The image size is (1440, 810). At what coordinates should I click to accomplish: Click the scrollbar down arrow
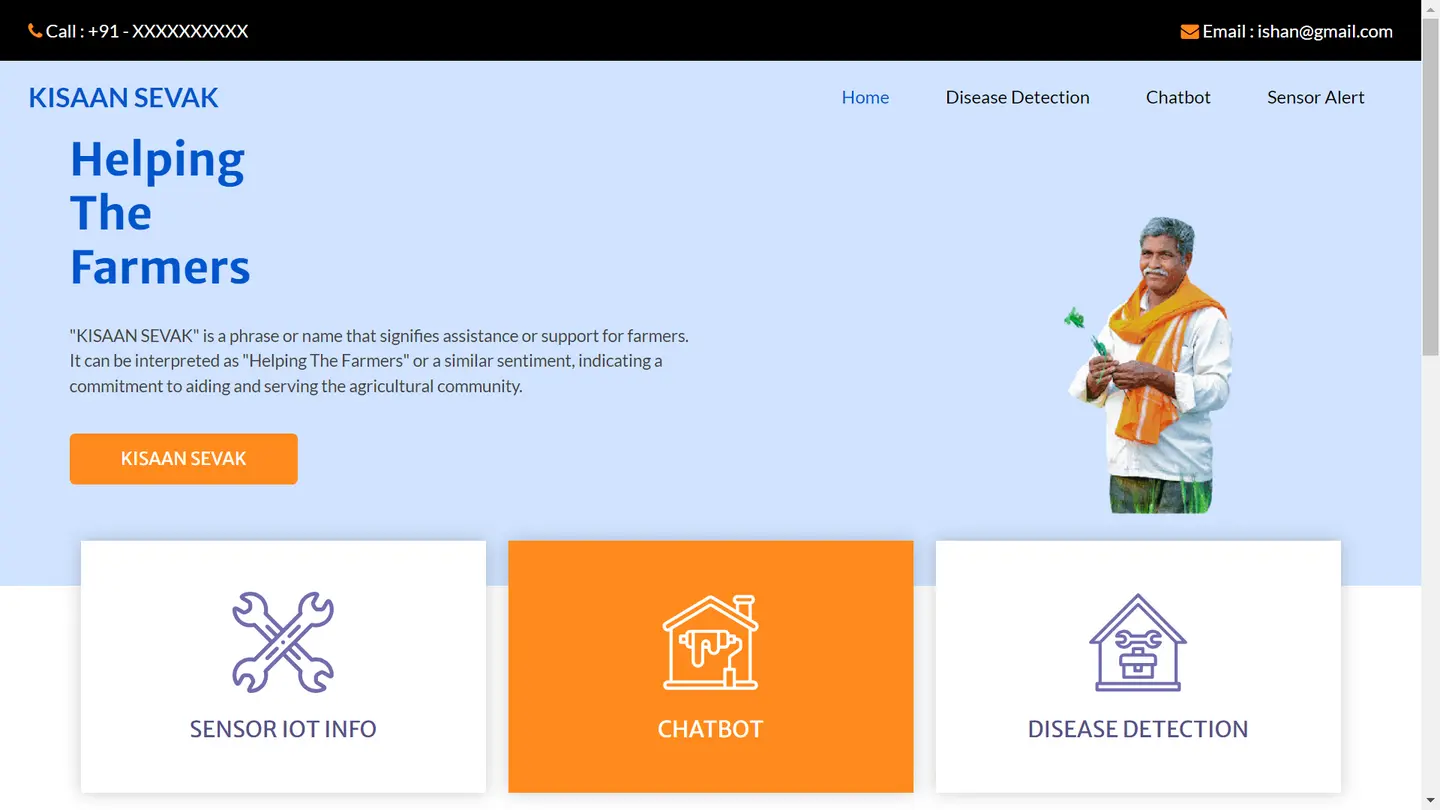tap(1430, 801)
